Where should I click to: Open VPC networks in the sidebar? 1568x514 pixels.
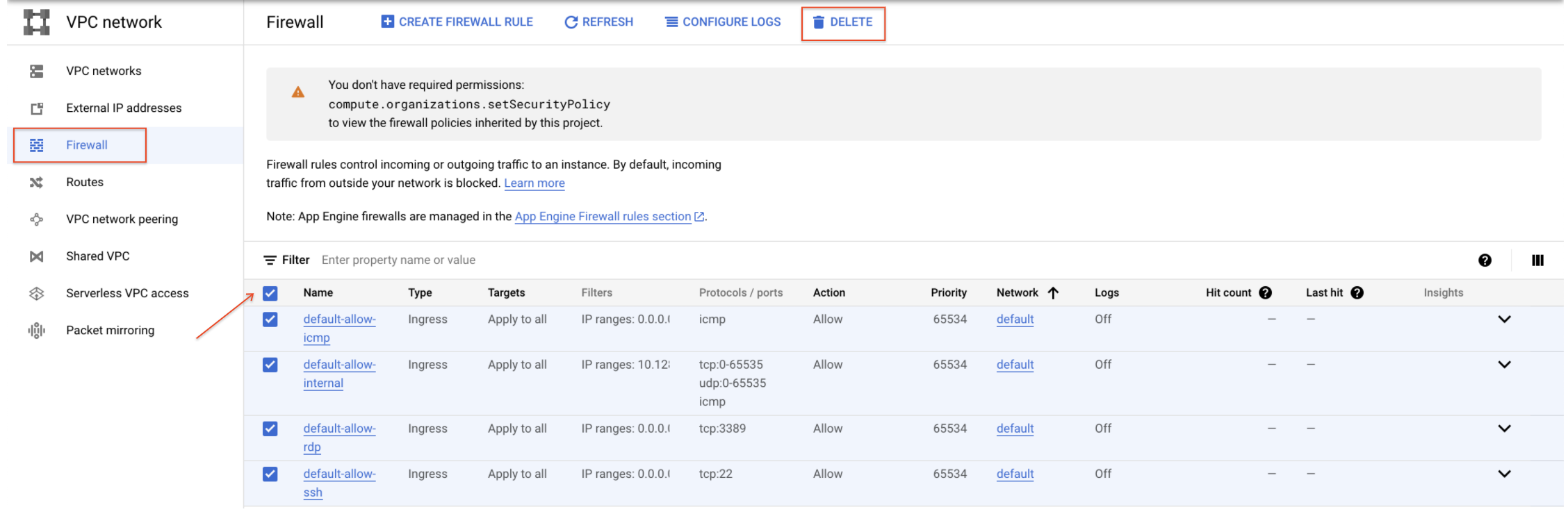(x=104, y=71)
